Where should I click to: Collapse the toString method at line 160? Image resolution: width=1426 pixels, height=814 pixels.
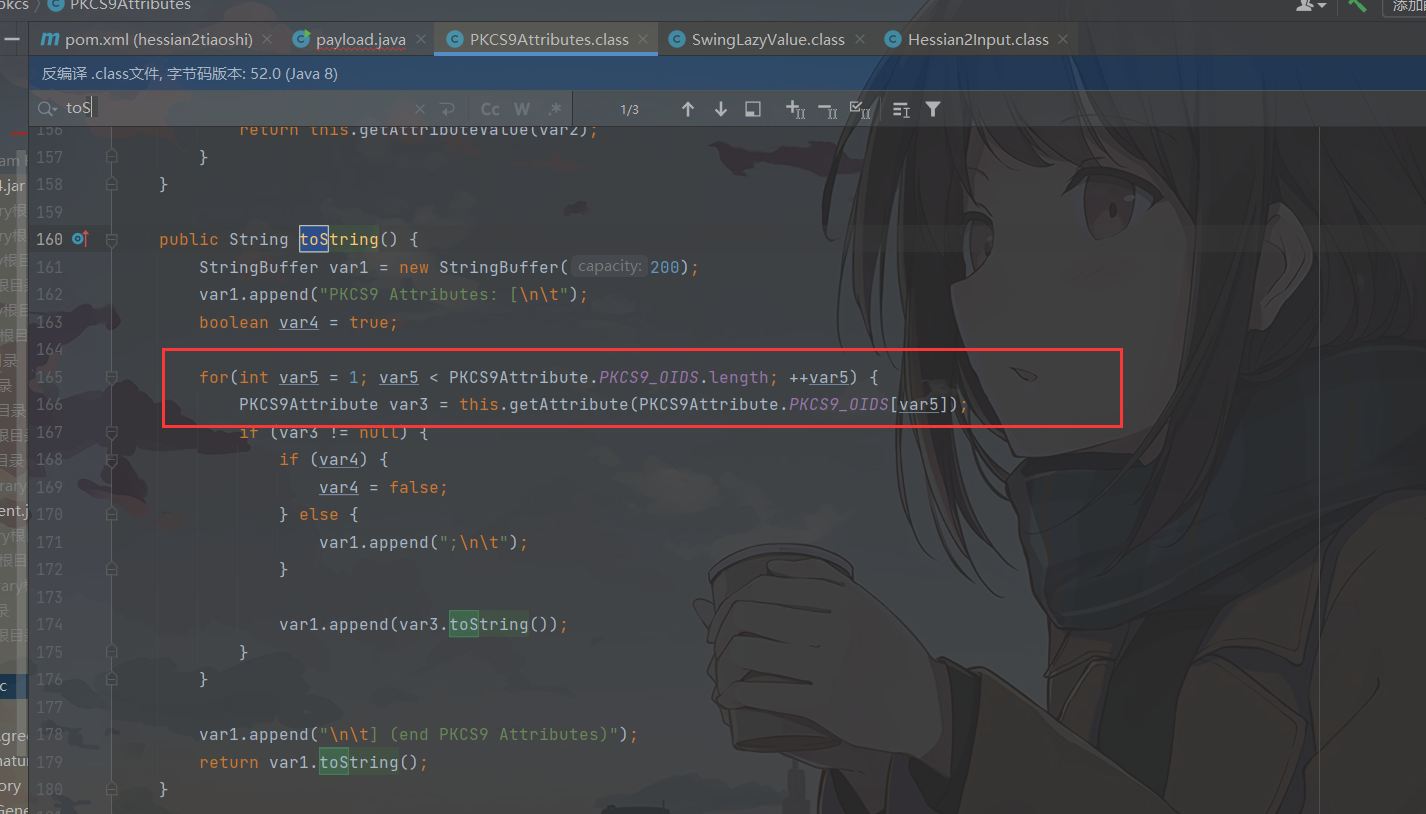tap(112, 240)
